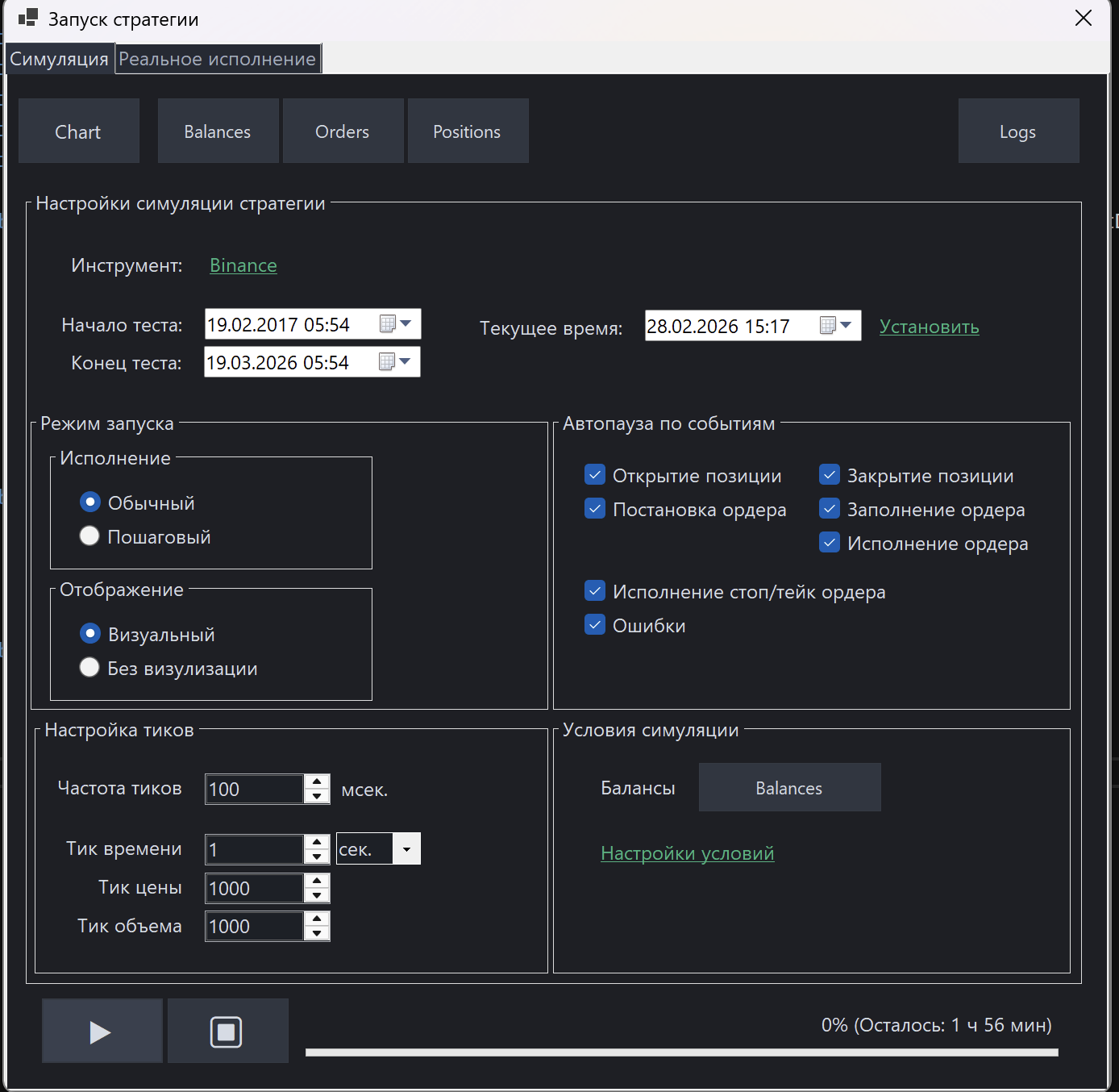Screen dimensions: 1119x1092
Task: Decrement 'Тик цены' with down arrow
Action: [318, 895]
